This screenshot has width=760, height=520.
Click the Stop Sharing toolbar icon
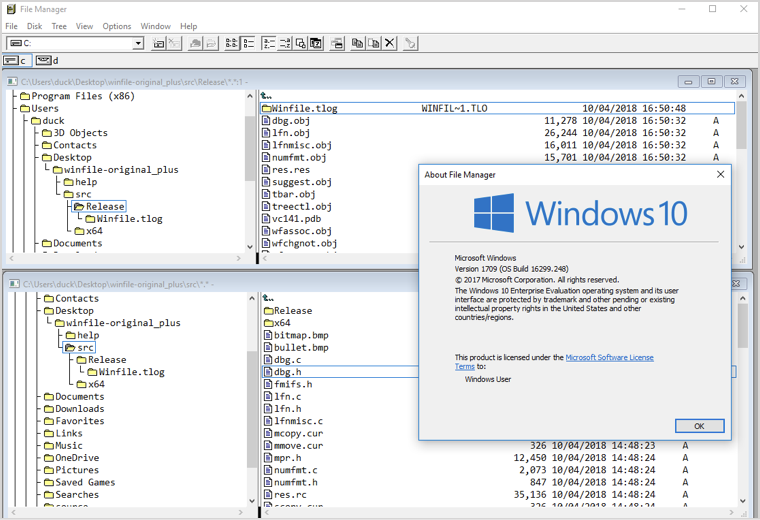tap(211, 43)
